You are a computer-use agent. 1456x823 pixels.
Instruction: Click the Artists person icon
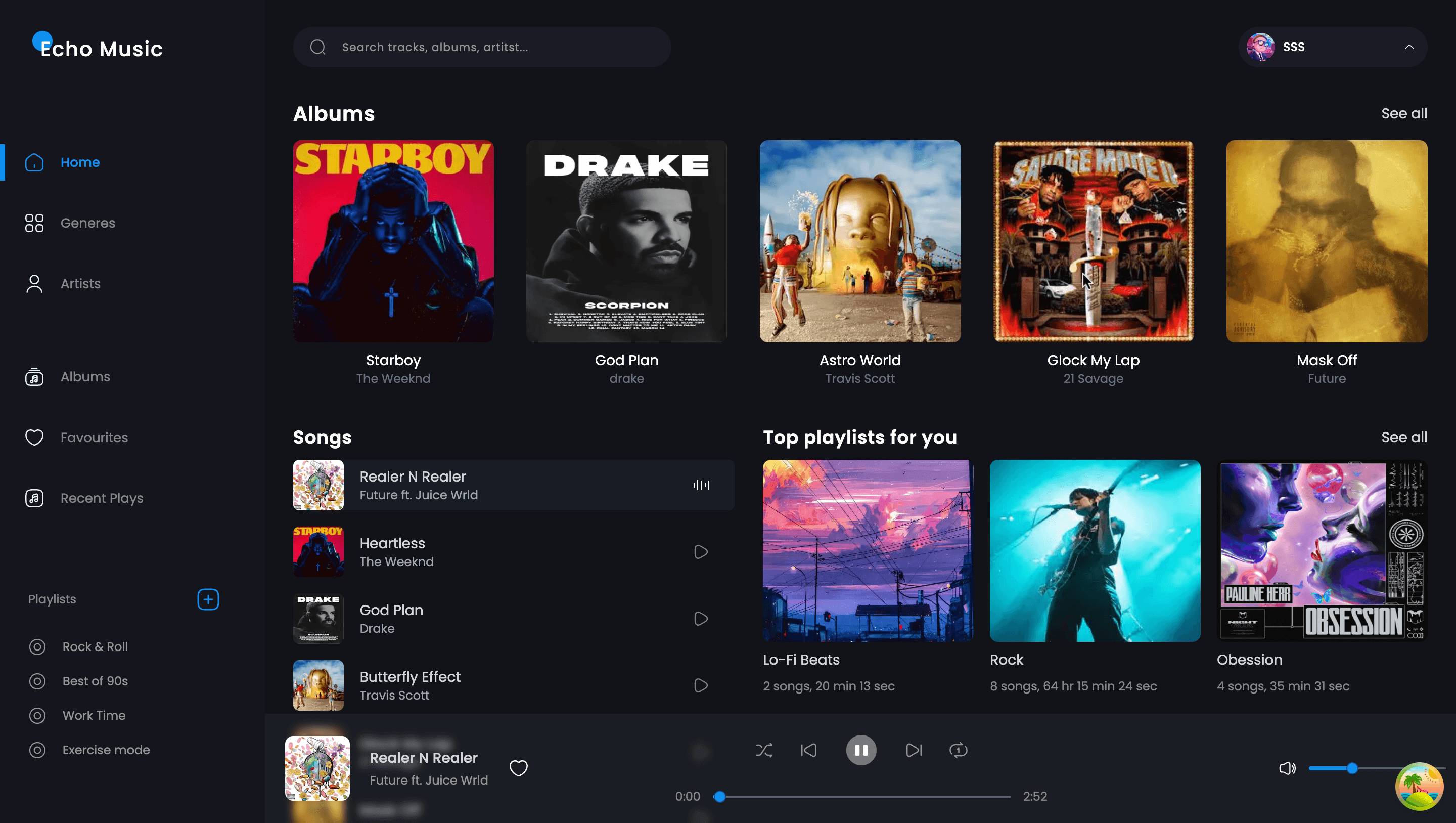(34, 283)
